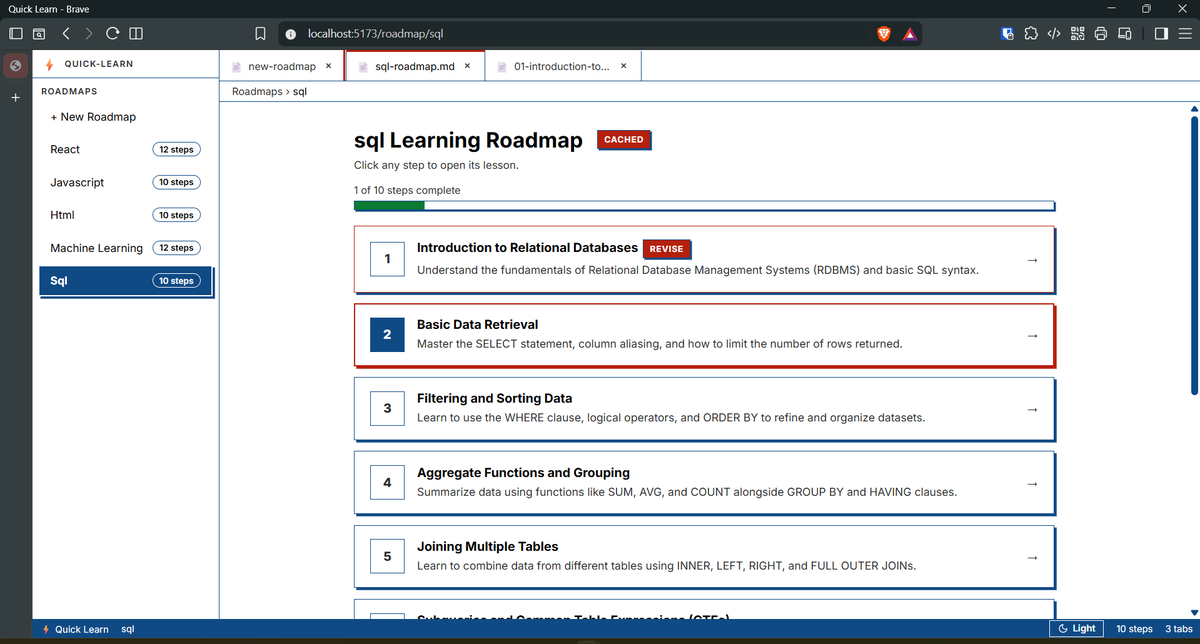Image resolution: width=1200 pixels, height=644 pixels.
Task: Create a New Roadmap
Action: pos(93,117)
